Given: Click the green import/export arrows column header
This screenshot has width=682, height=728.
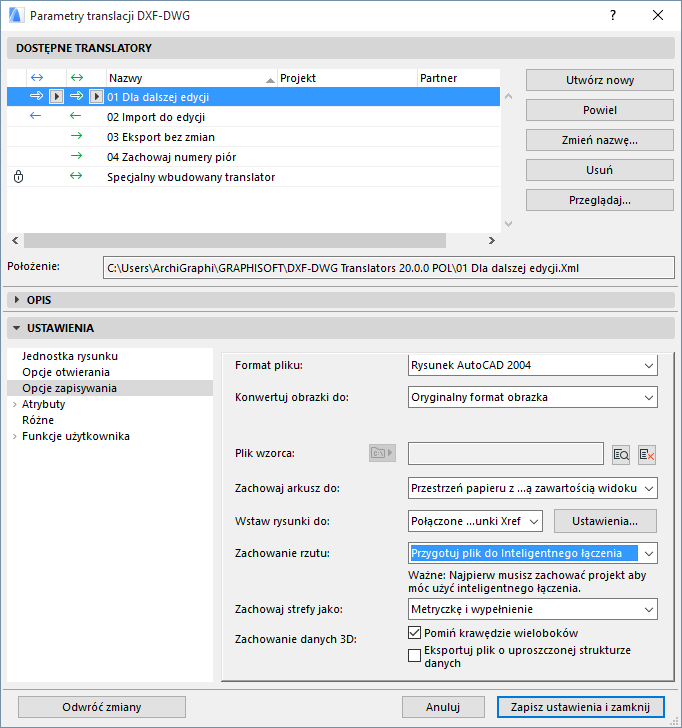Looking at the screenshot, I should pyautogui.click(x=77, y=78).
